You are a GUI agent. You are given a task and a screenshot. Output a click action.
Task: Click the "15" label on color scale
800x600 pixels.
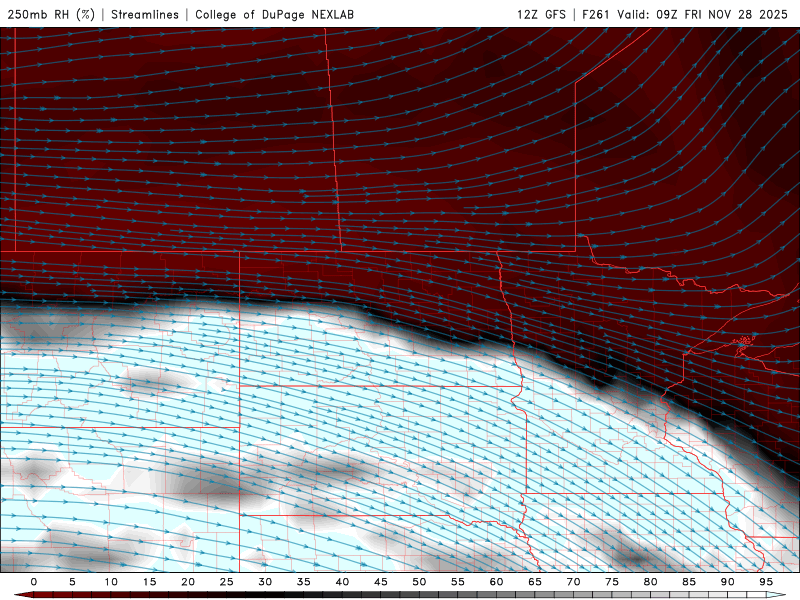[149, 582]
